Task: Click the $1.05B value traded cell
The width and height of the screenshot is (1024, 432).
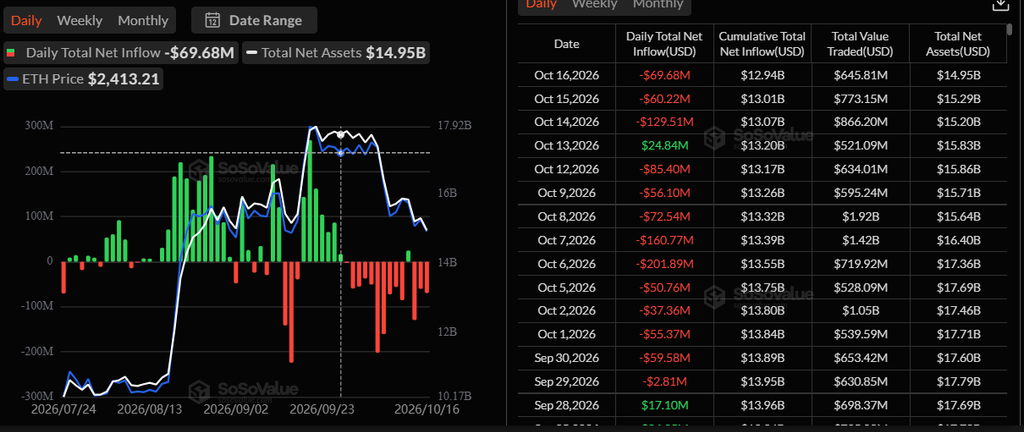Action: click(860, 311)
